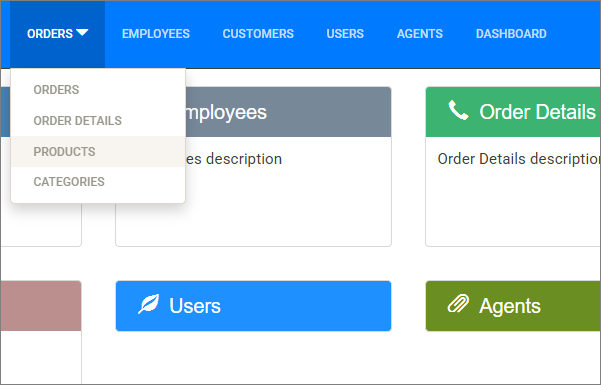Click the phone icon on Order Details card
Viewport: 601px width, 385px height.
[x=458, y=111]
